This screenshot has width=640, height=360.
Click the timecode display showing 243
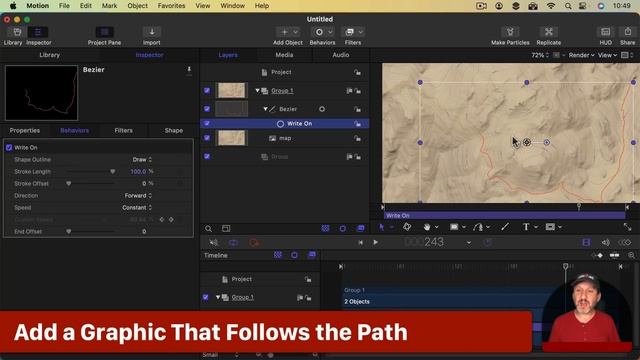point(424,242)
